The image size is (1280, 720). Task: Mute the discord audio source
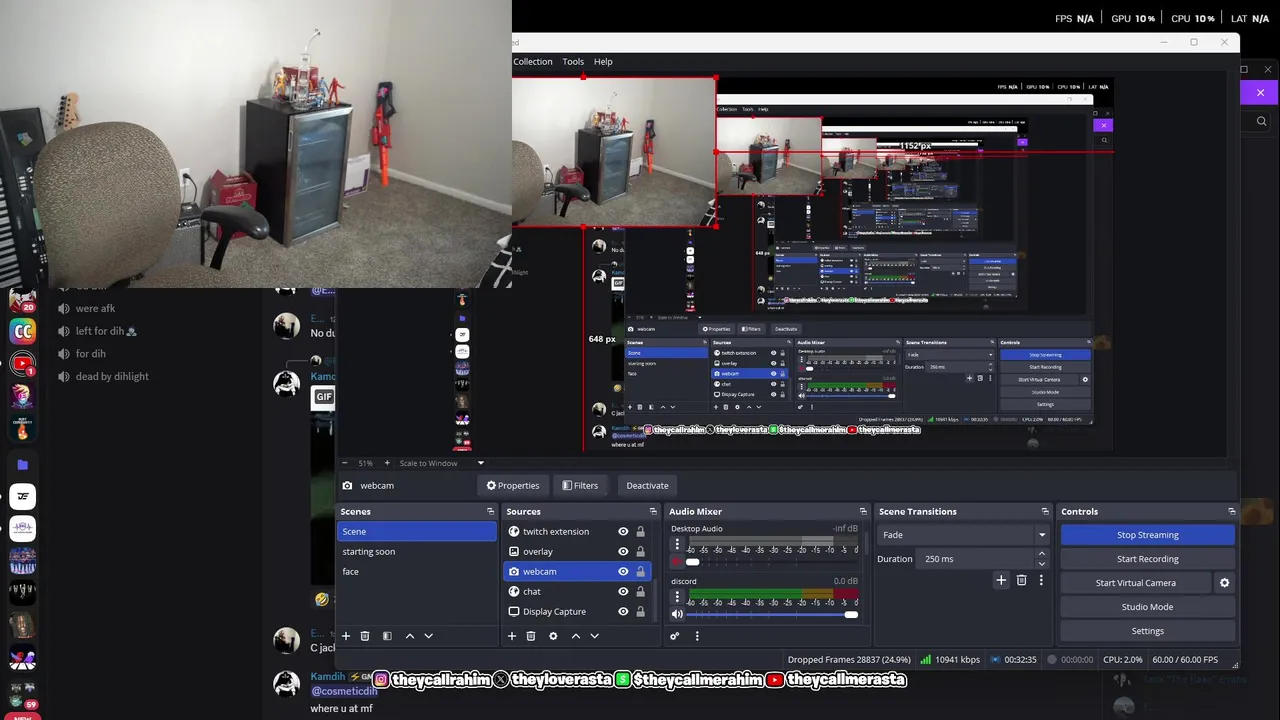tap(677, 614)
